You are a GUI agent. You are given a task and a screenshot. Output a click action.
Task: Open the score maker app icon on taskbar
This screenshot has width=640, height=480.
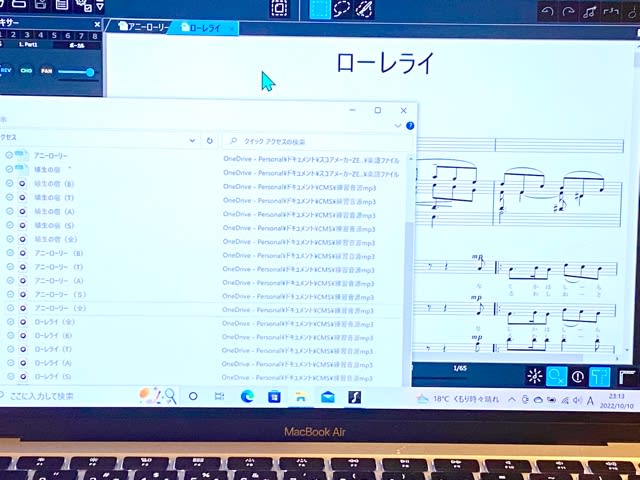[x=354, y=397]
